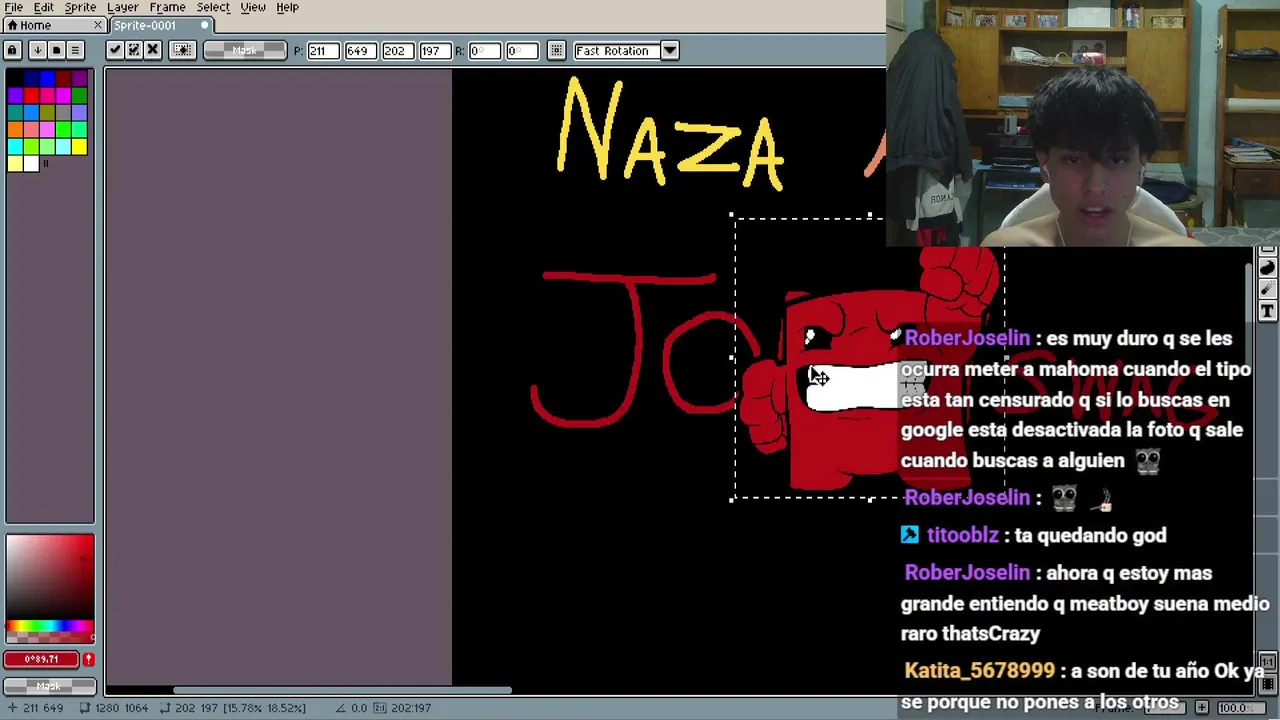
Task: Select the Text tool in right toolbar
Action: point(1267,311)
